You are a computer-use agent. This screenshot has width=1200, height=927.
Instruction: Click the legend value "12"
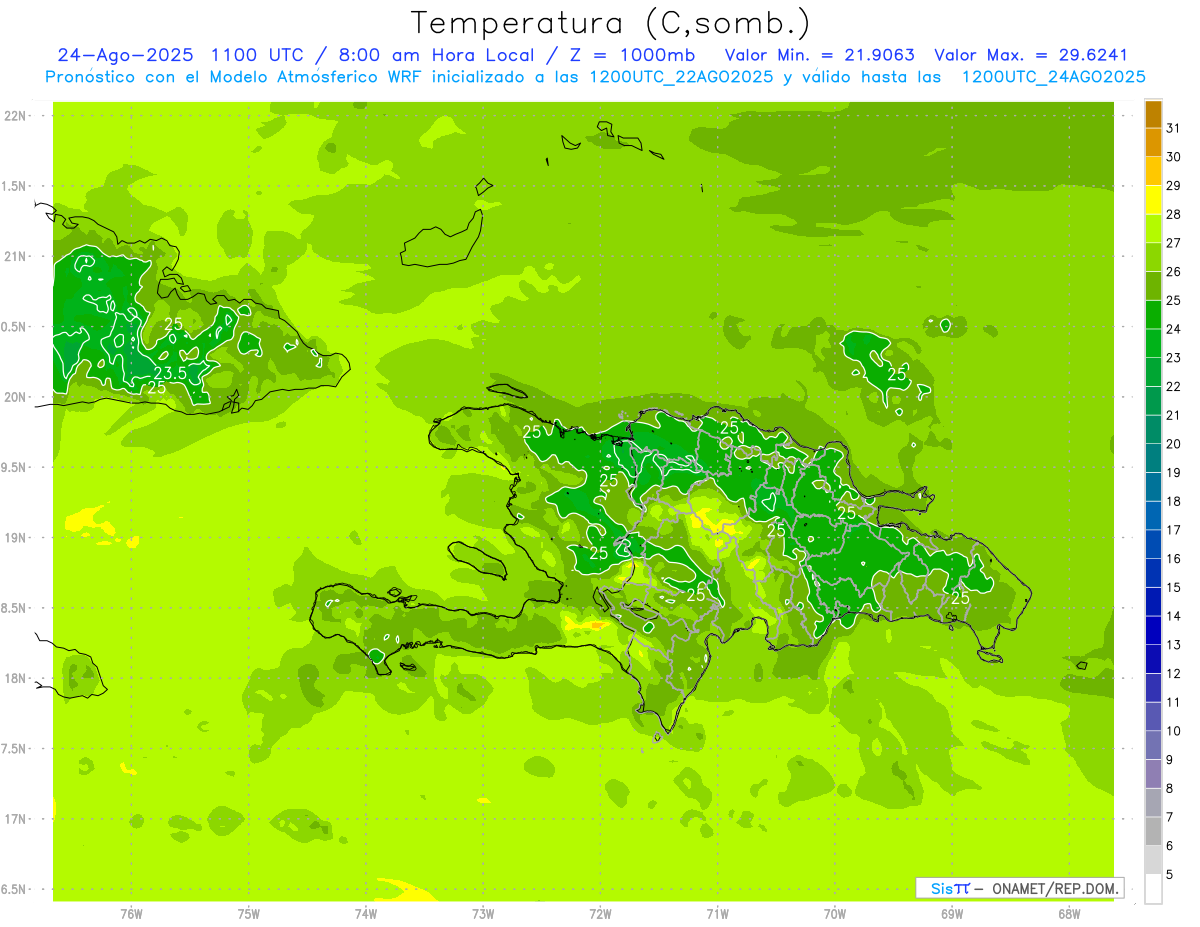click(x=1173, y=674)
